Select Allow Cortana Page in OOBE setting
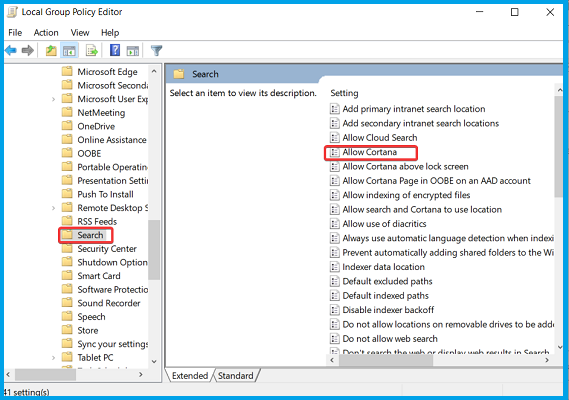Viewport: 569px width, 400px height. 437,181
